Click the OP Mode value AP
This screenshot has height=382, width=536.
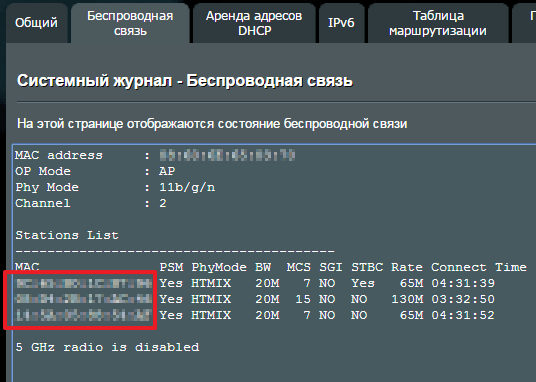click(167, 171)
